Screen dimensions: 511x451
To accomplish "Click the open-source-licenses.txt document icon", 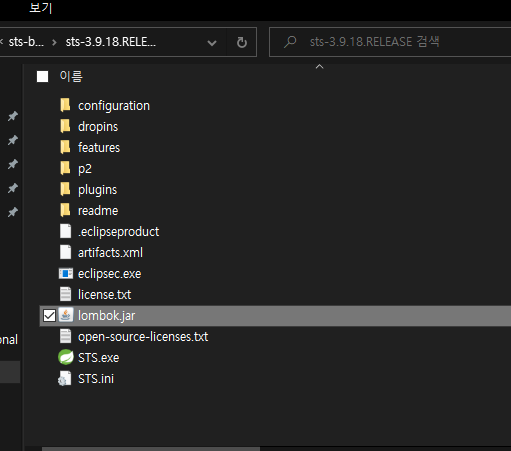I will pos(65,336).
